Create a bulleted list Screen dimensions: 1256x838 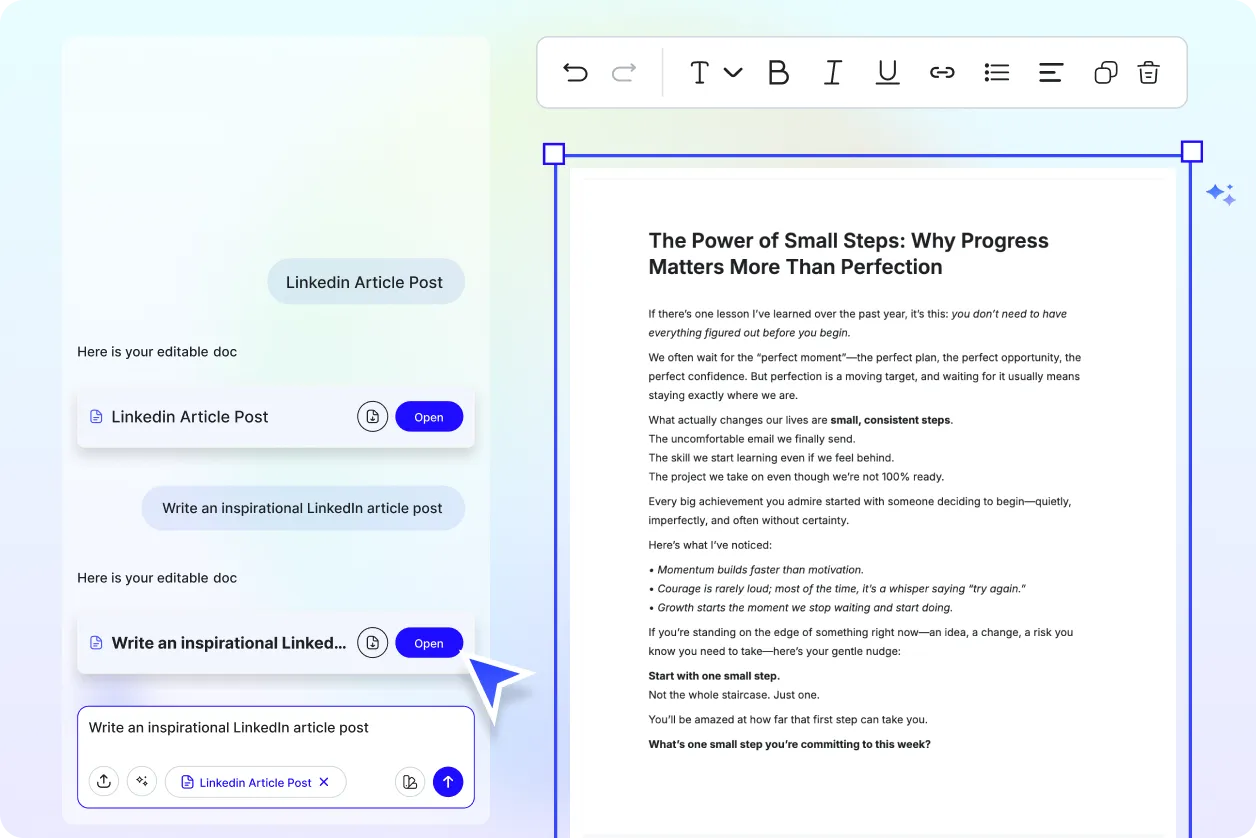[x=996, y=72]
